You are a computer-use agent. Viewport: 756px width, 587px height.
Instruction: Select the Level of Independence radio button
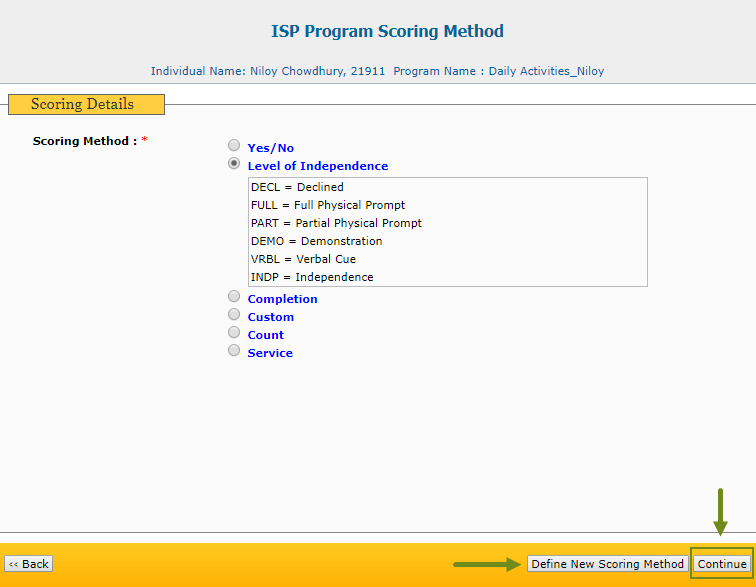coord(234,164)
